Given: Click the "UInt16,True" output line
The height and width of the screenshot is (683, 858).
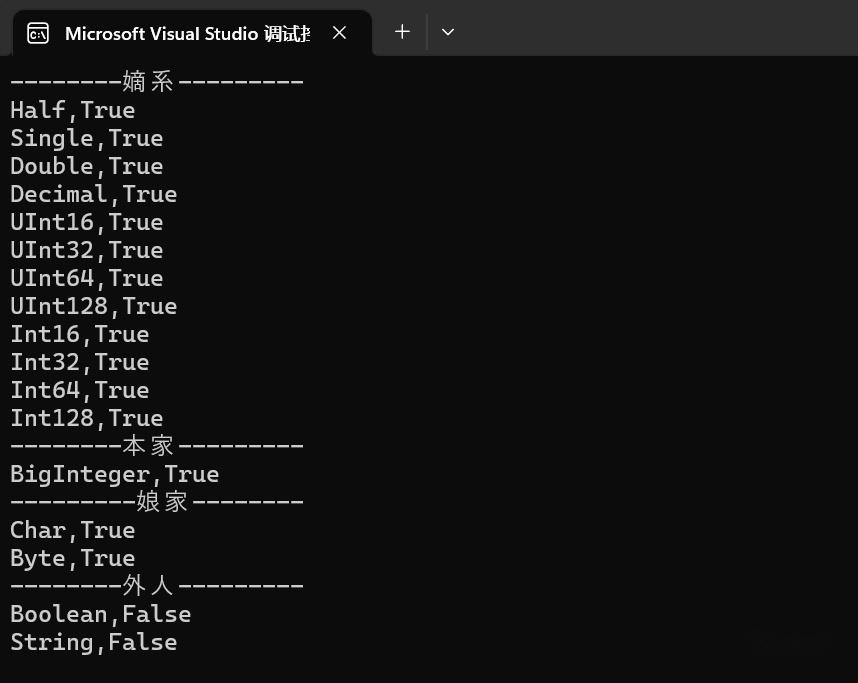Looking at the screenshot, I should [86, 222].
